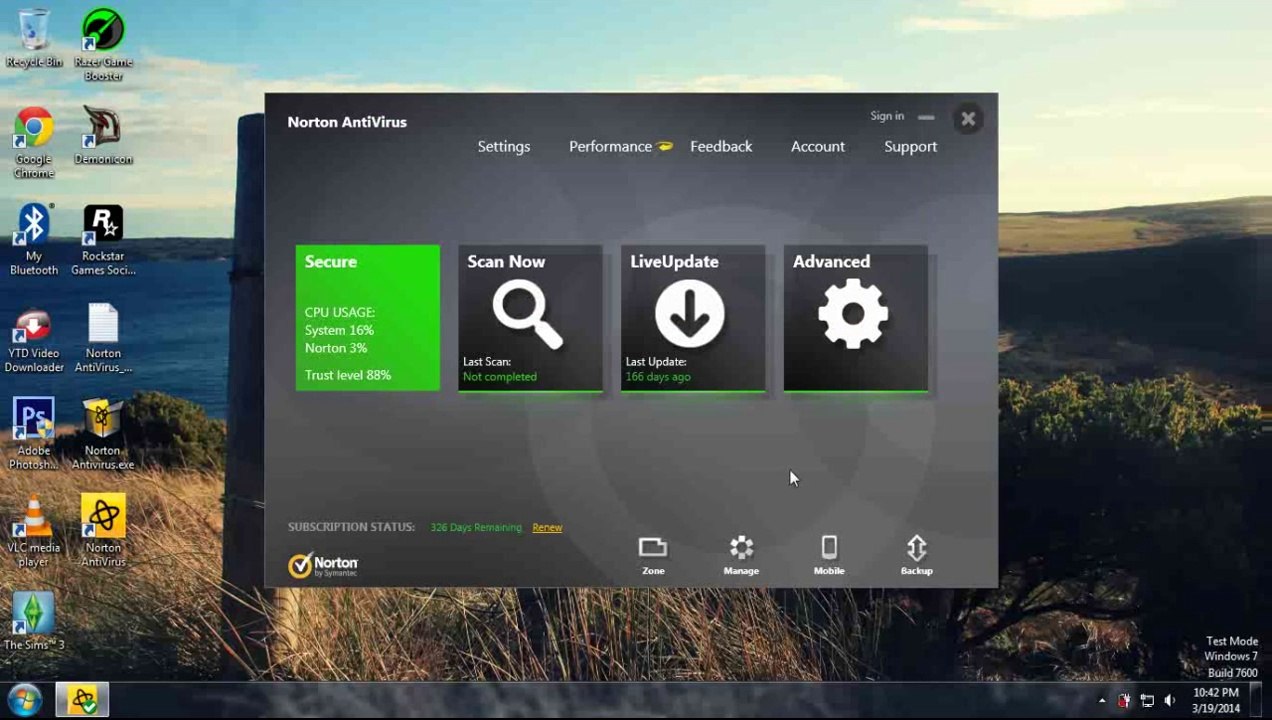This screenshot has width=1272, height=720.
Task: Click the Norton taskbar button
Action: click(82, 699)
